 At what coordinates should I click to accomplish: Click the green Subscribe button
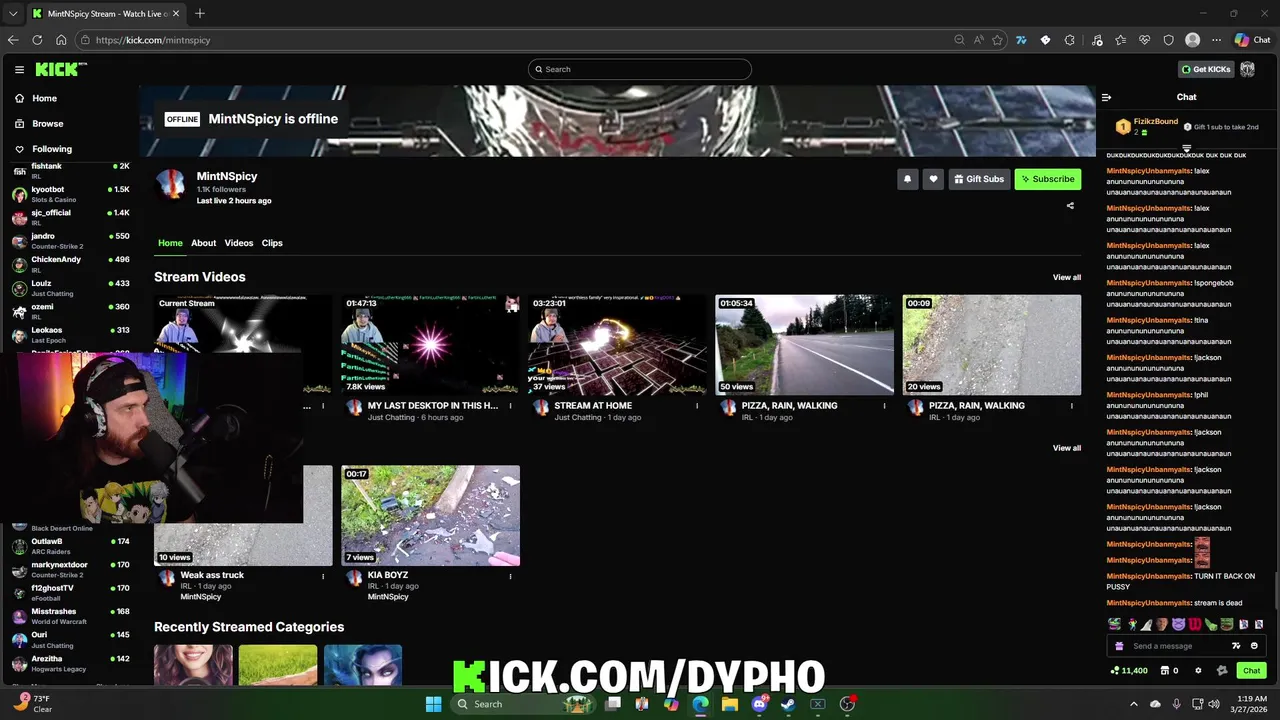point(1048,179)
